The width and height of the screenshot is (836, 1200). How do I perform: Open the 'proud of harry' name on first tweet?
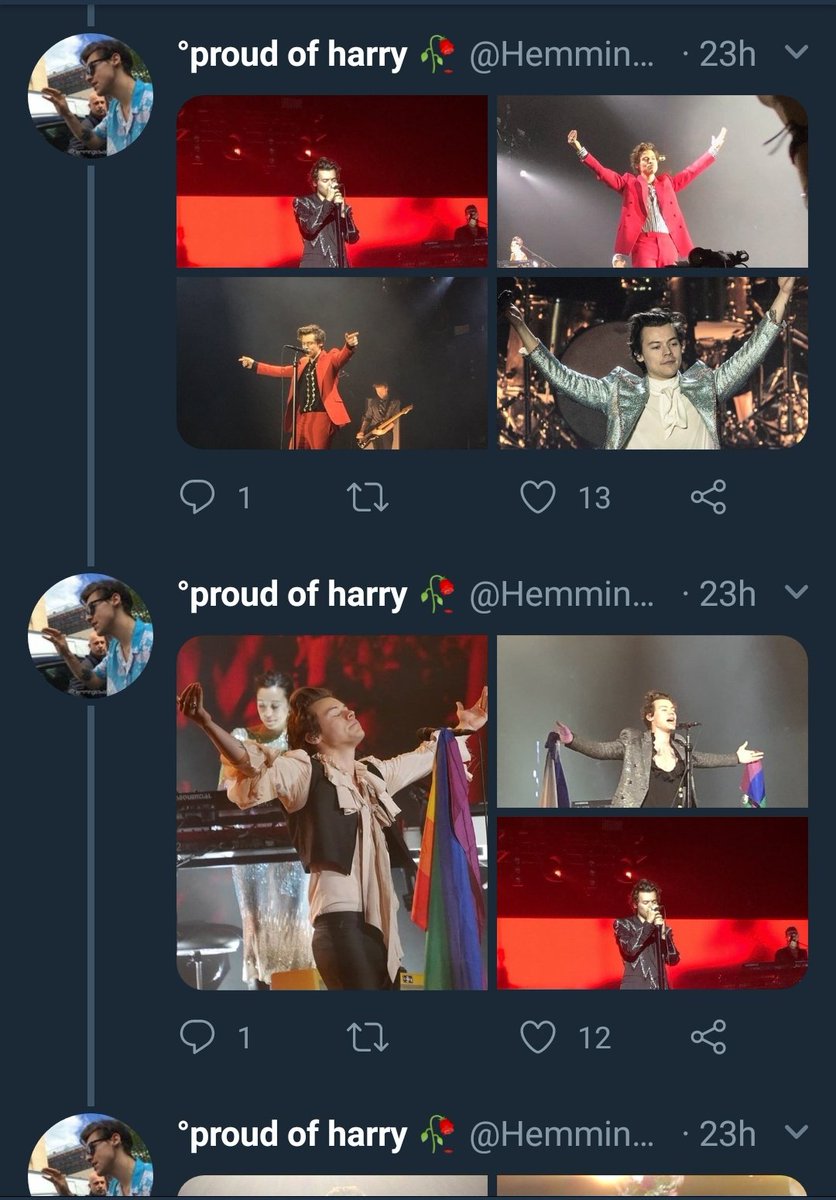coord(292,55)
